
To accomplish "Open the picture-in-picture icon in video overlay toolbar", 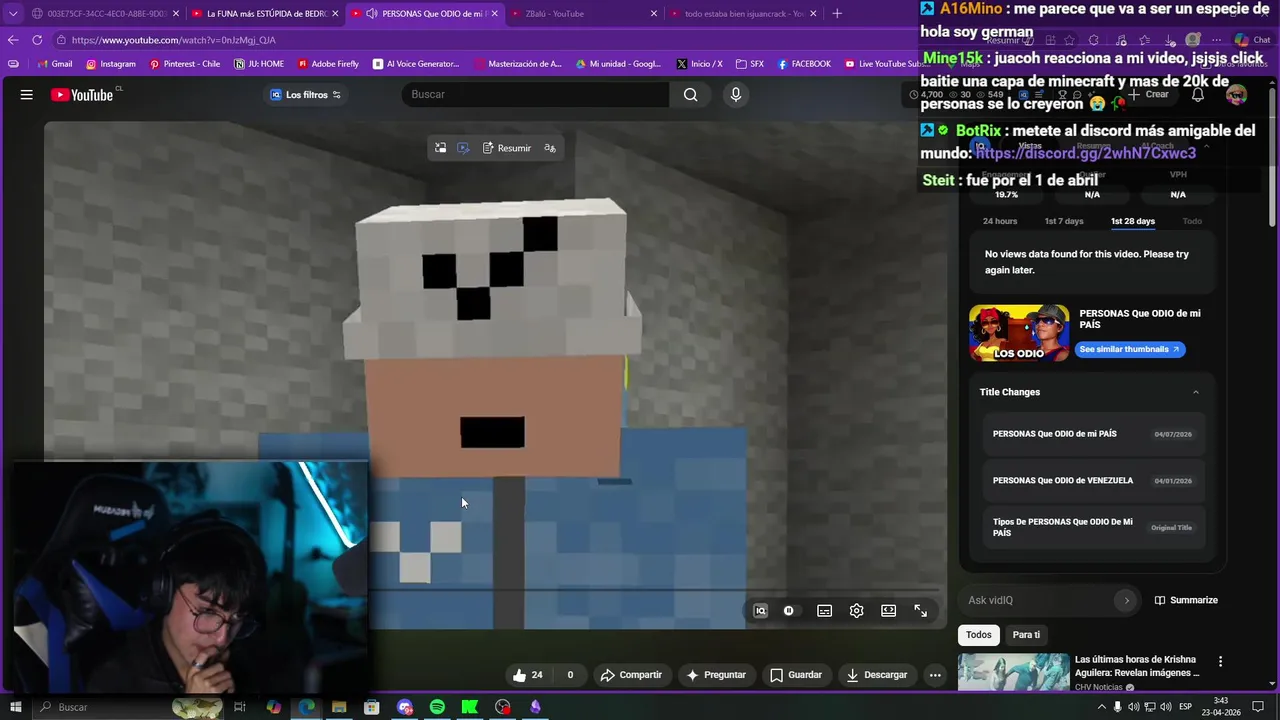I will (x=440, y=148).
